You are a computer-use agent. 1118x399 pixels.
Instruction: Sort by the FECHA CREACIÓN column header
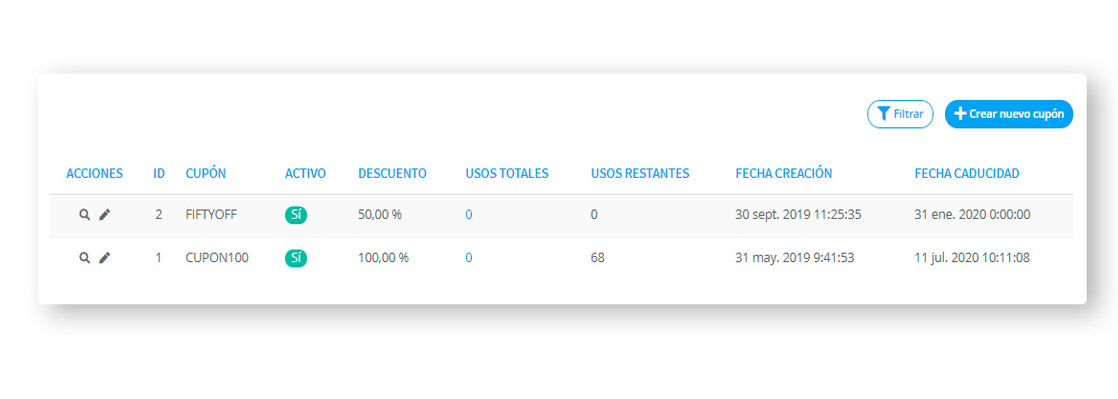coord(784,173)
